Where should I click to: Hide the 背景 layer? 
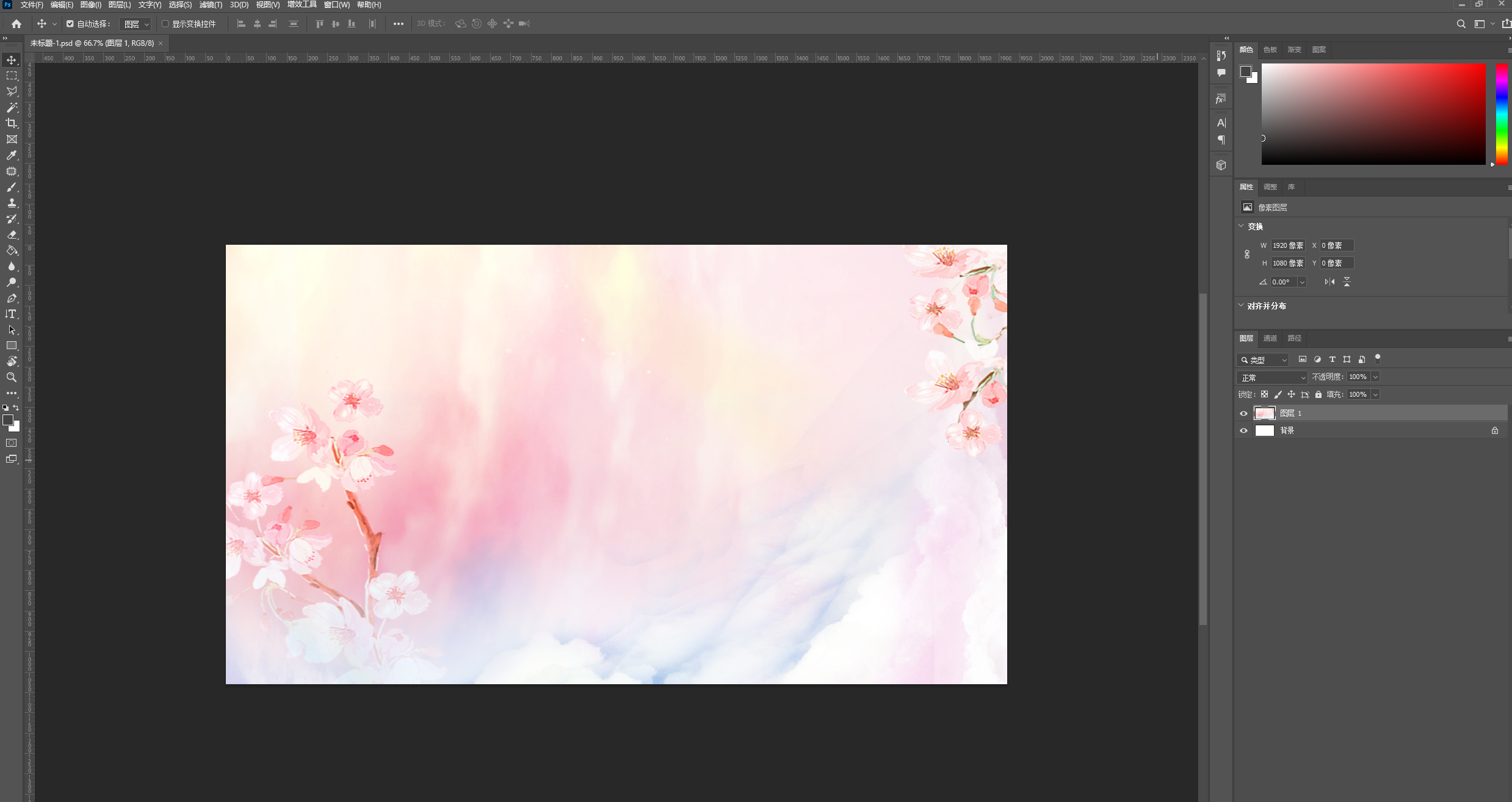click(x=1243, y=430)
